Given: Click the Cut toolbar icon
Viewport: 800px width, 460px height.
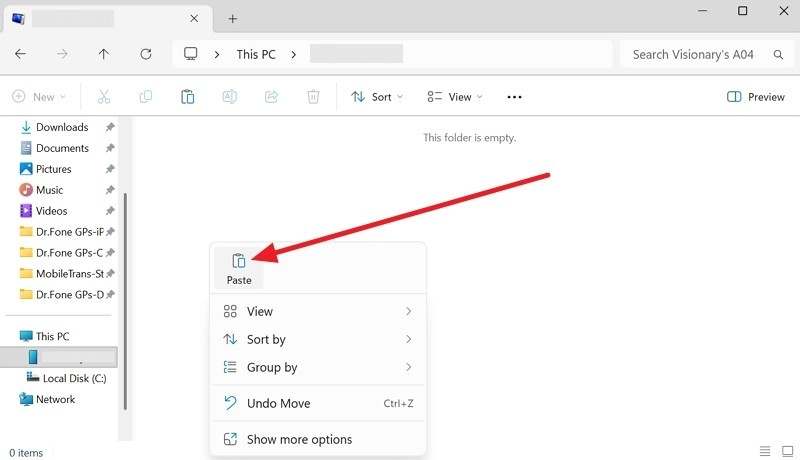Looking at the screenshot, I should [x=104, y=96].
